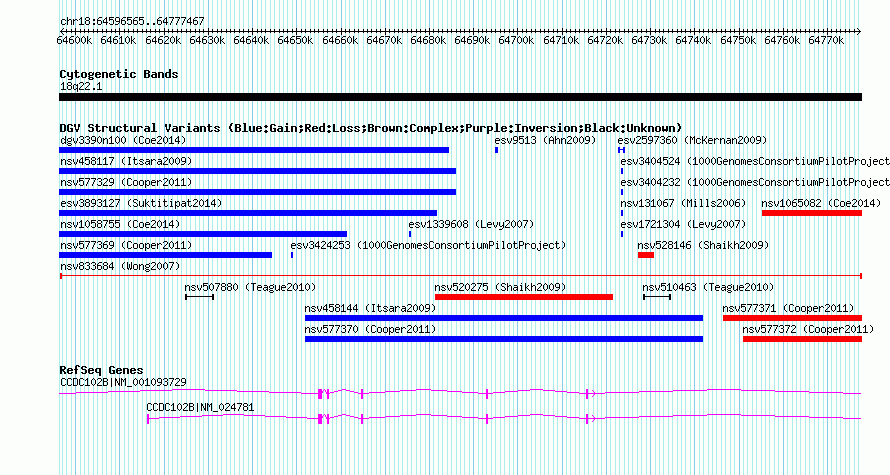This screenshot has width=890, height=475.
Task: Click the blue bar under nsv458117
Action: [257, 171]
